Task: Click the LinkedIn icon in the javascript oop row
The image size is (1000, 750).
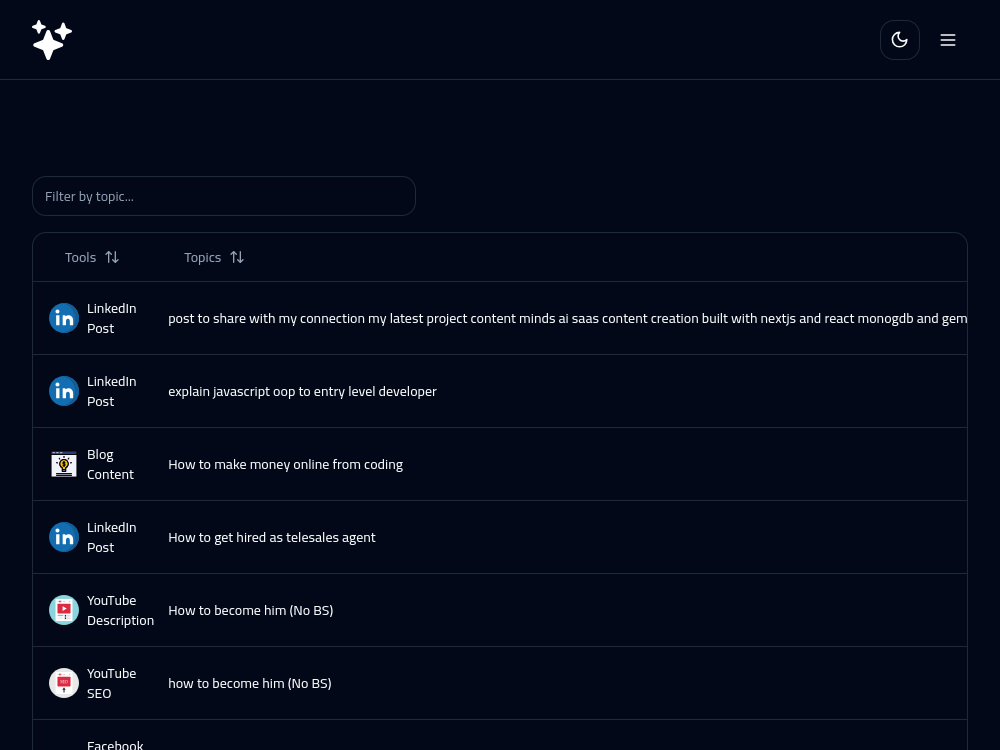Action: point(64,391)
